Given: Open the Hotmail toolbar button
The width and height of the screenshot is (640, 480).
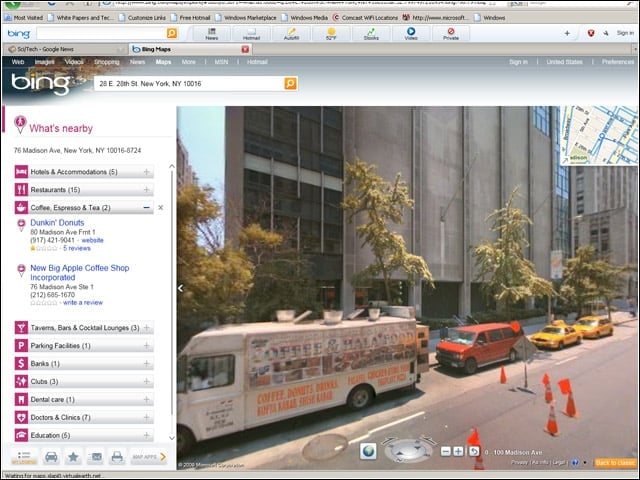Looking at the screenshot, I should pos(251,34).
